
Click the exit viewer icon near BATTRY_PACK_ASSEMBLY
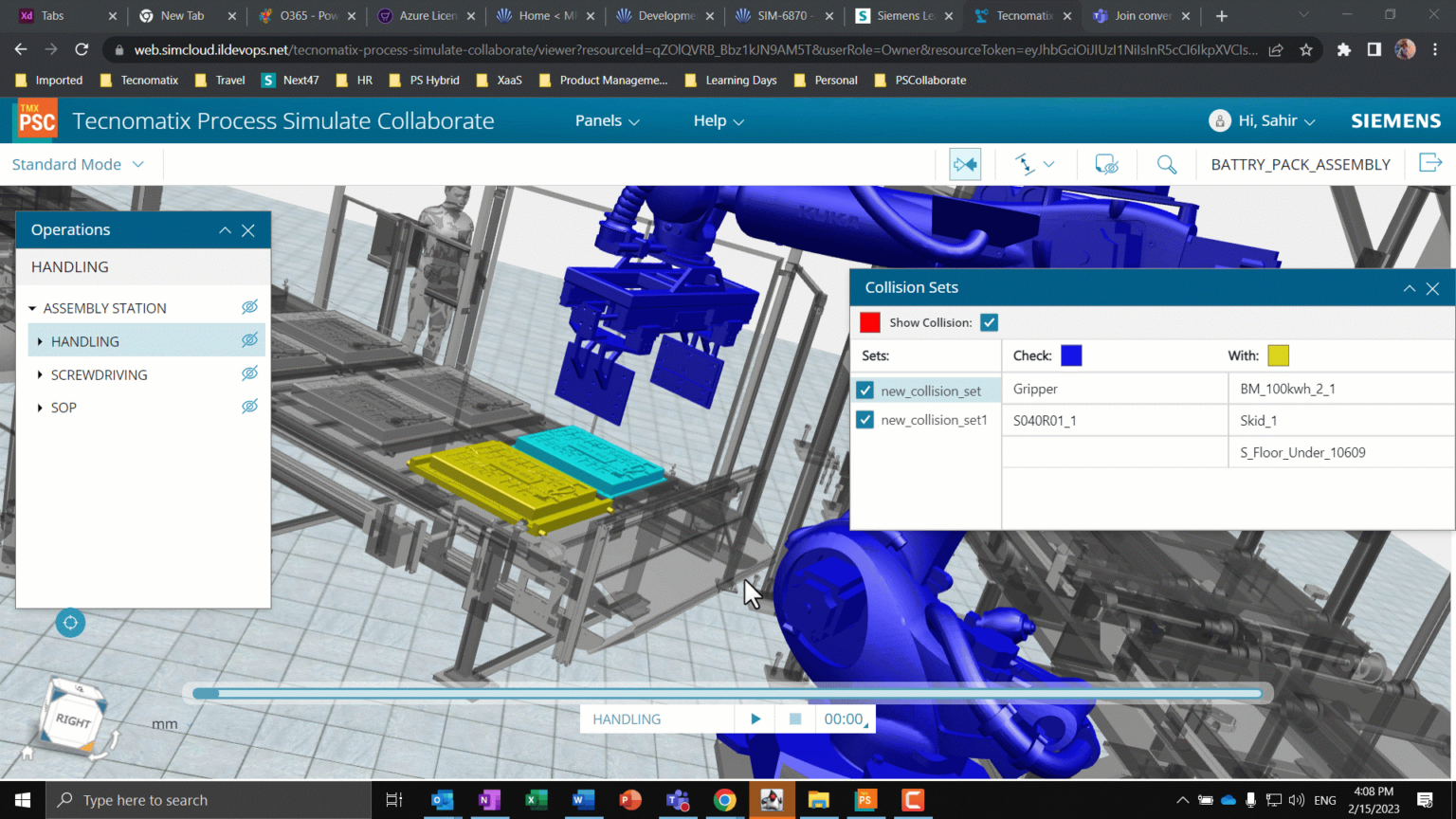point(1430,163)
